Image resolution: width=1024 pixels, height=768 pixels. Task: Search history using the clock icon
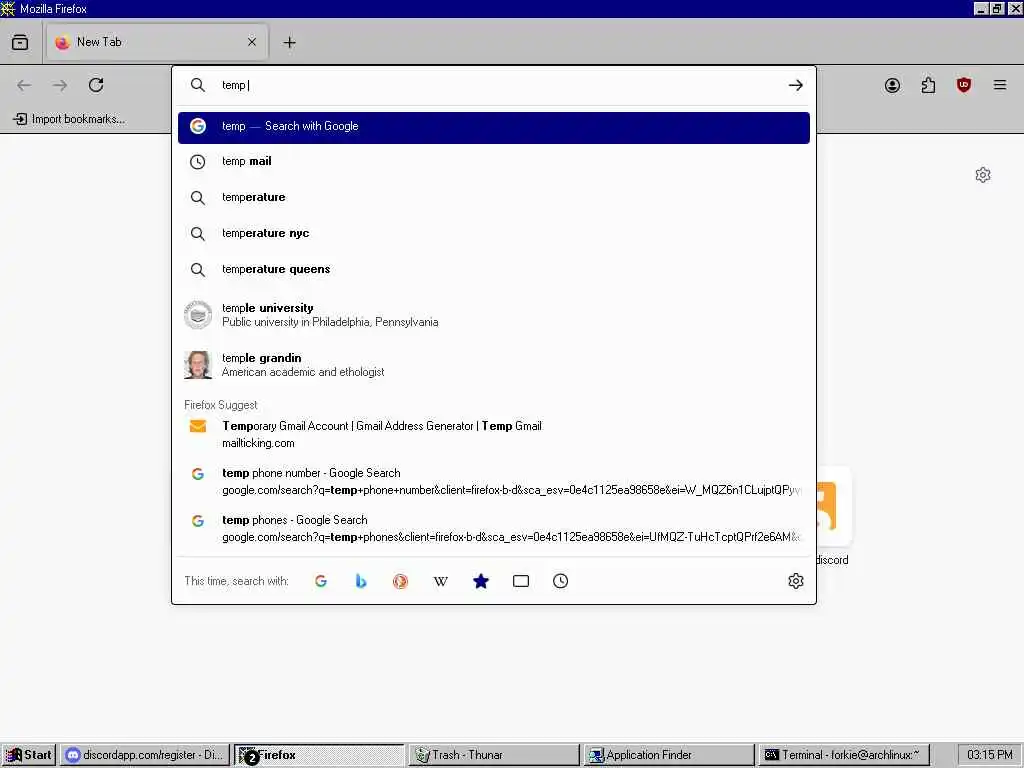pyautogui.click(x=560, y=581)
